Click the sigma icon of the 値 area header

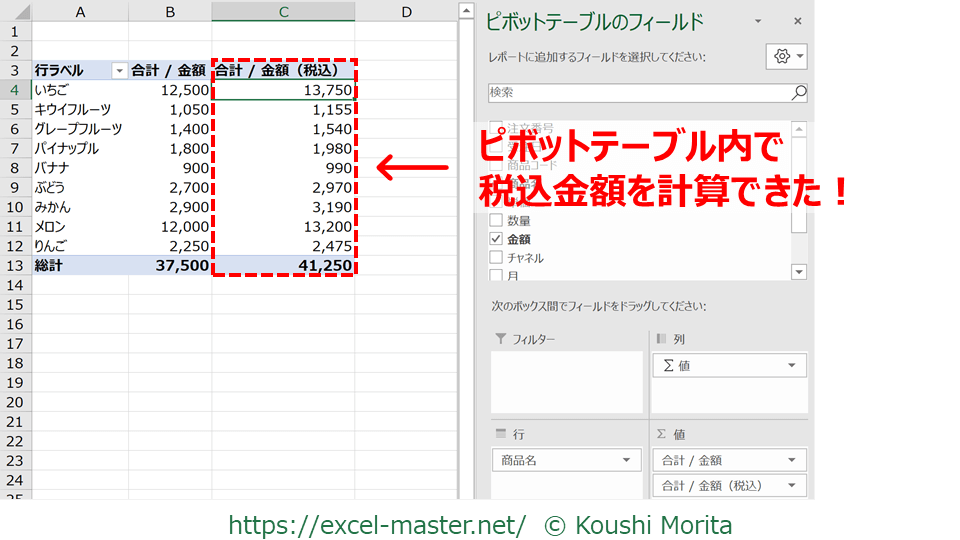pos(661,434)
